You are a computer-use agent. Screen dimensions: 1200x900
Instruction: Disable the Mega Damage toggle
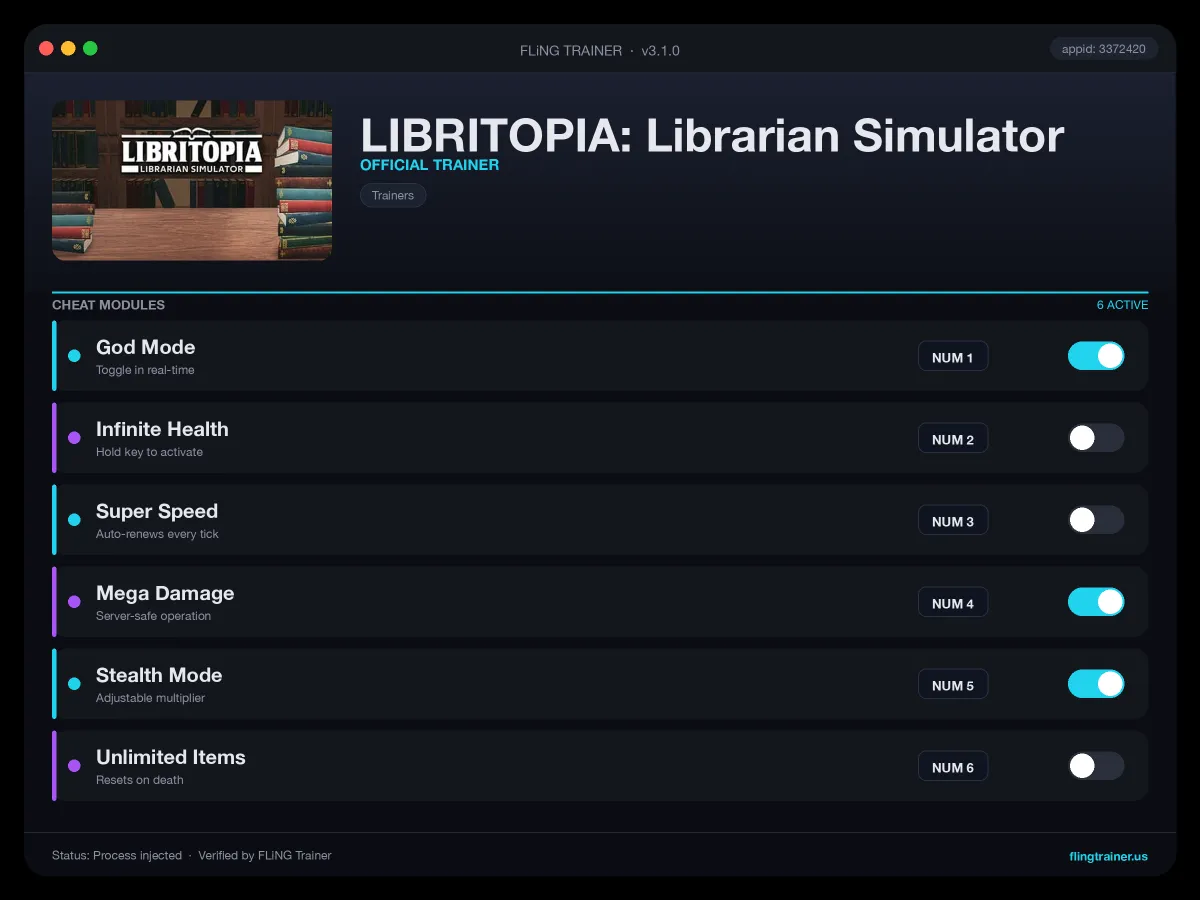(1096, 602)
